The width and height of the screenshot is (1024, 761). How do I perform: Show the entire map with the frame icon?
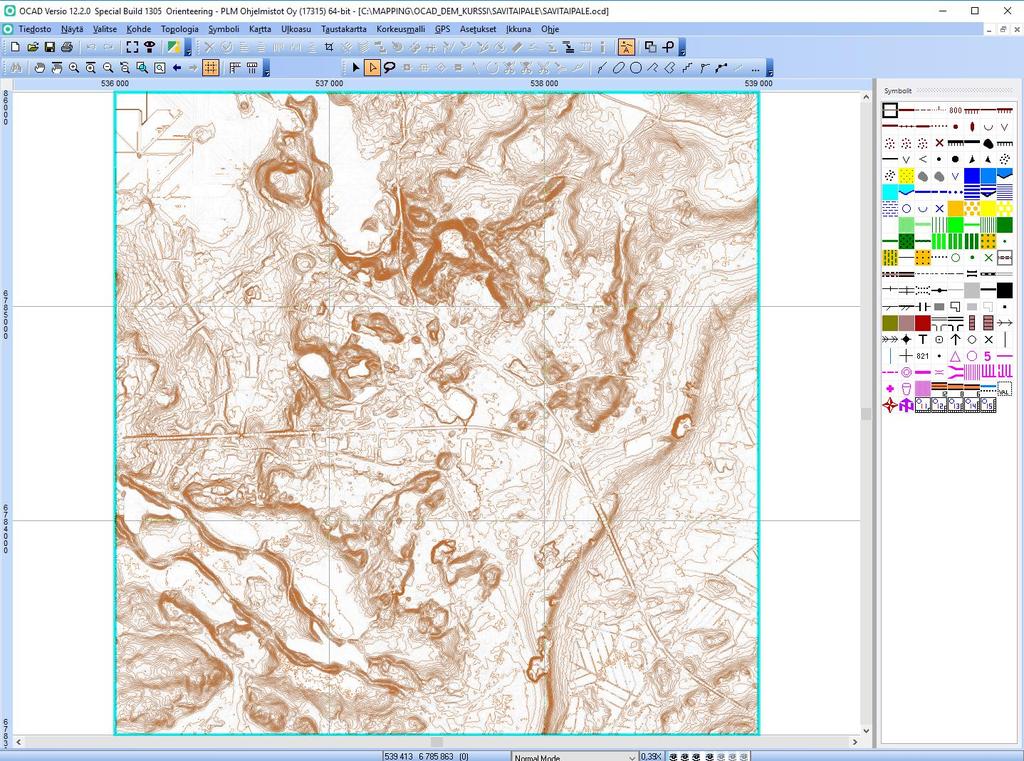pyautogui.click(x=132, y=47)
